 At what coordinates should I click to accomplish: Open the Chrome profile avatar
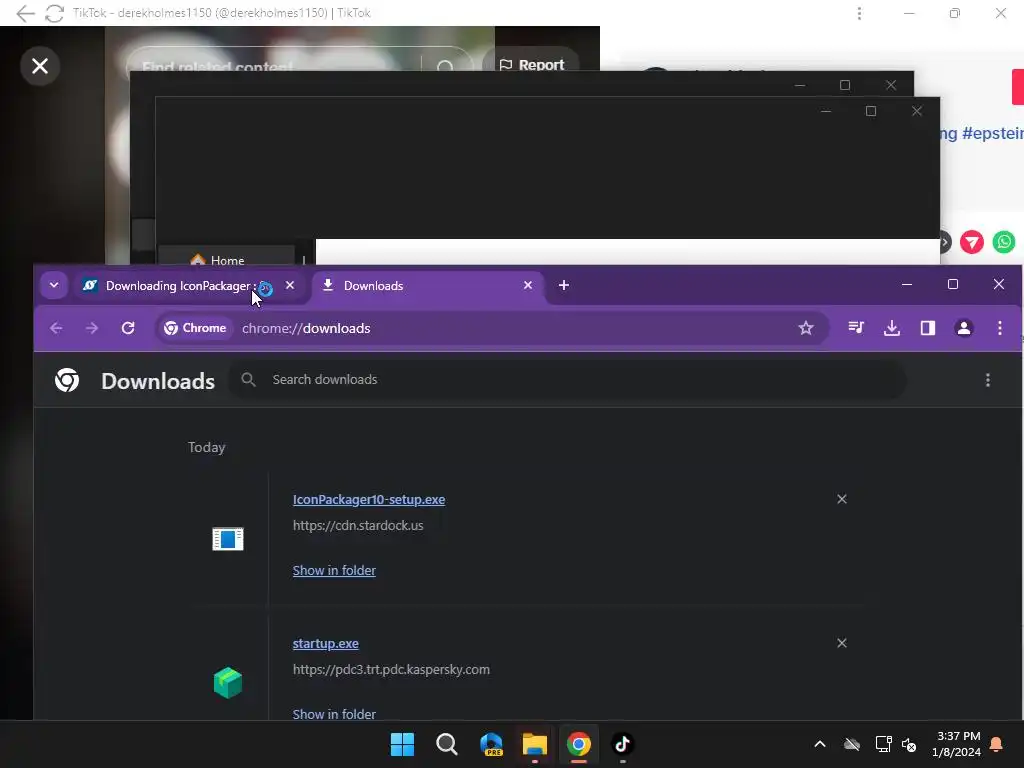coord(964,328)
